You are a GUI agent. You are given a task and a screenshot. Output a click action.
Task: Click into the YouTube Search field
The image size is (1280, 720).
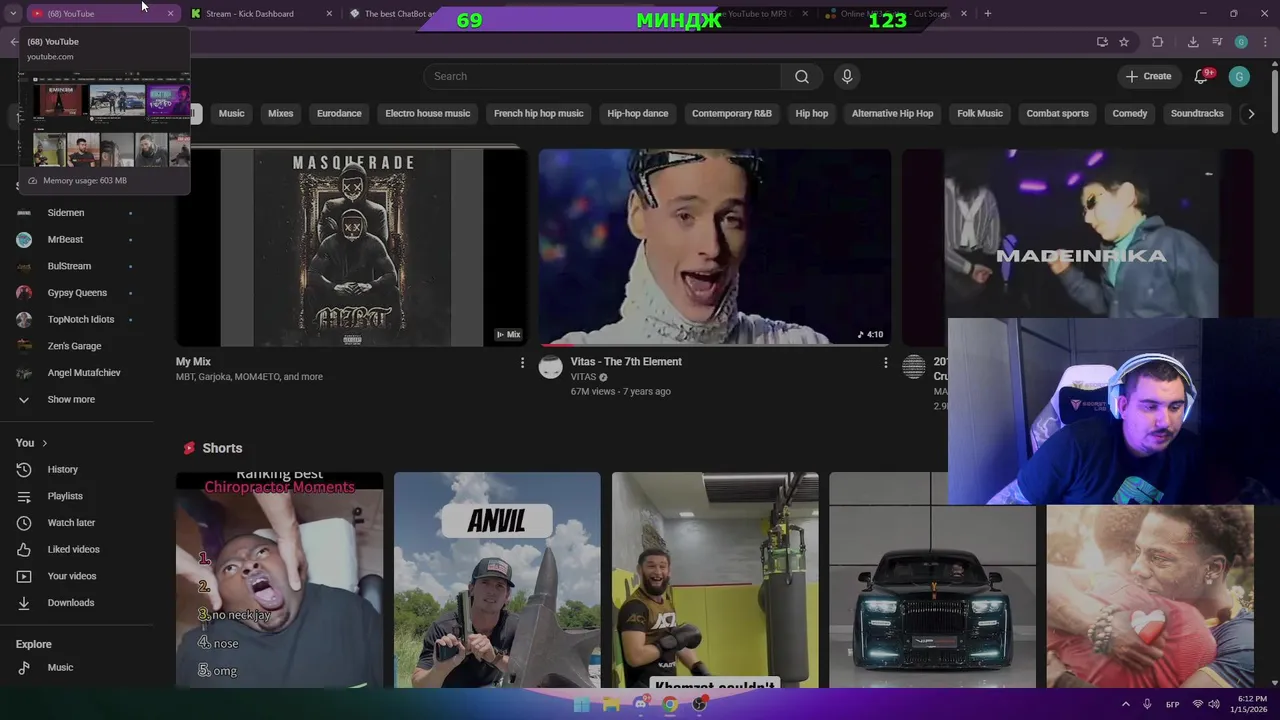pyautogui.click(x=602, y=76)
